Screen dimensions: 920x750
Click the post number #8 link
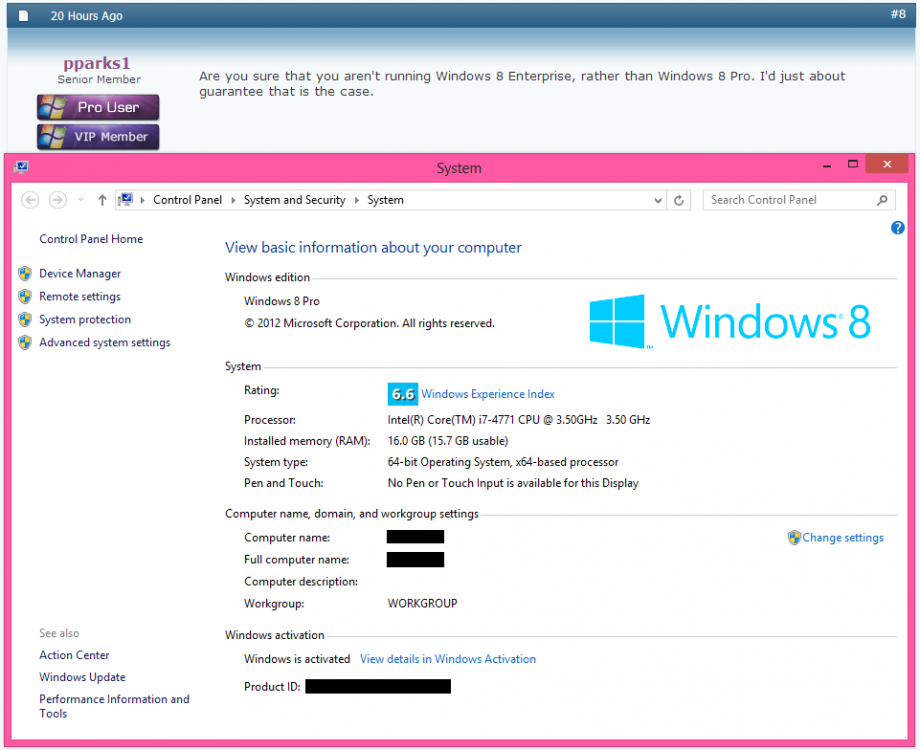(x=898, y=14)
